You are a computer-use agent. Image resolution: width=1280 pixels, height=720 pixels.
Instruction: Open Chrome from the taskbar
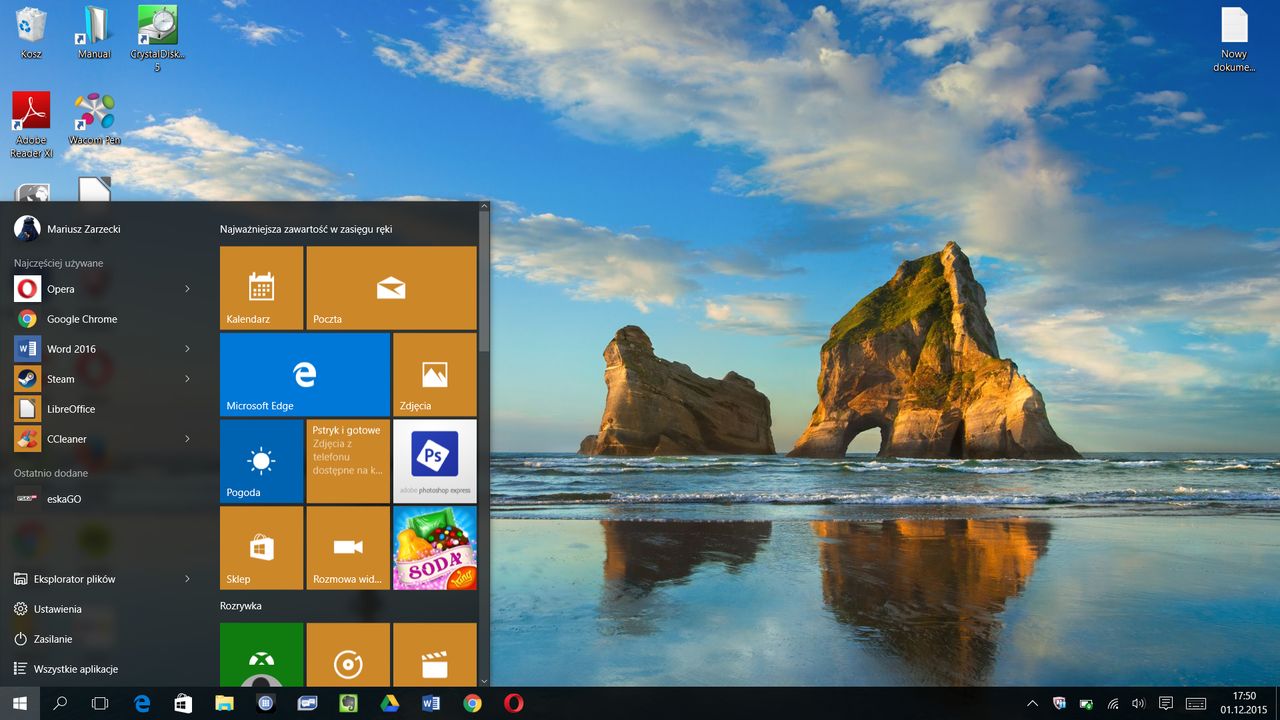click(x=472, y=703)
